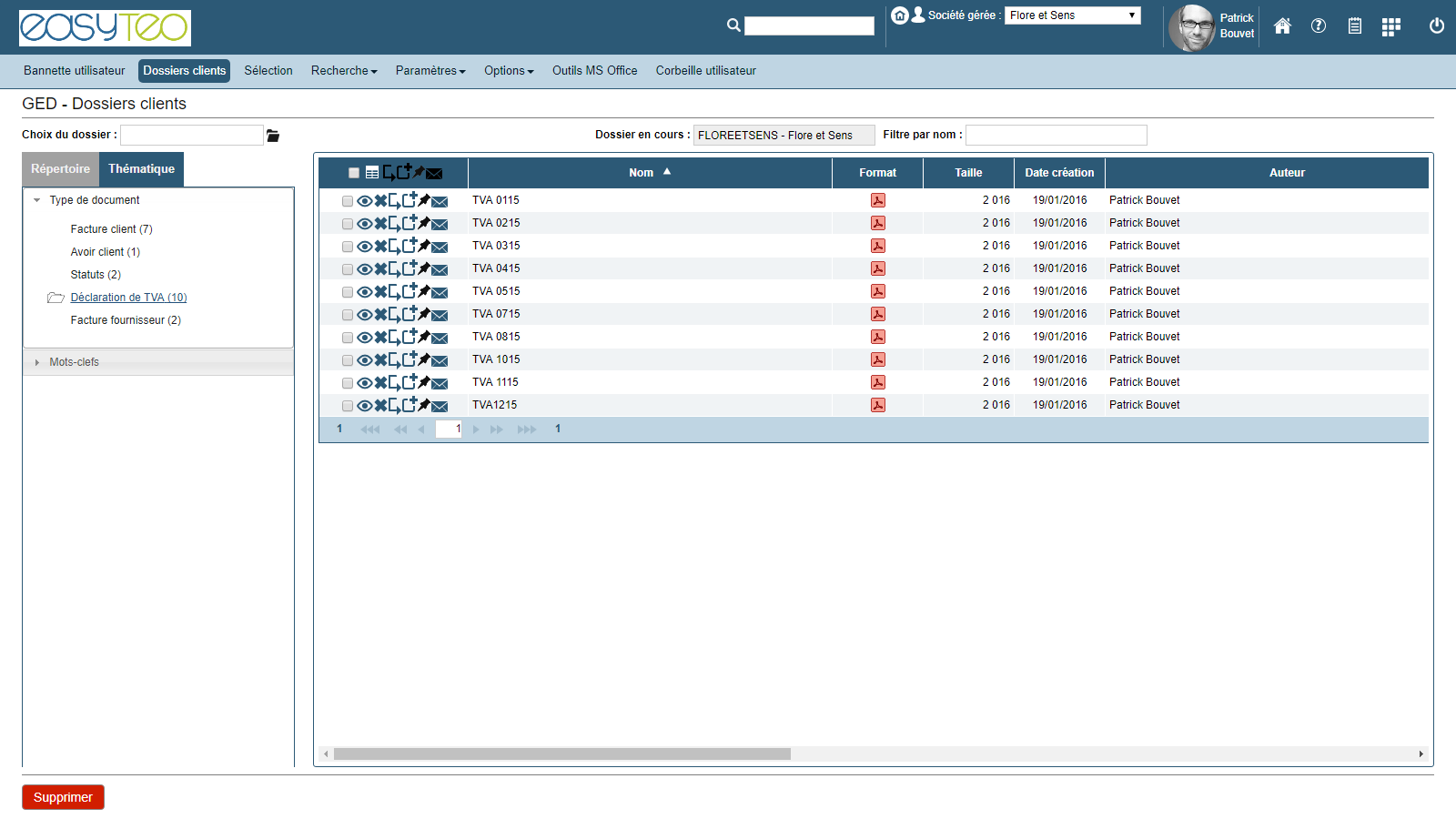View TVA 0115 with the eye icon
Image resolution: width=1456 pixels, height=819 pixels.
[364, 201]
